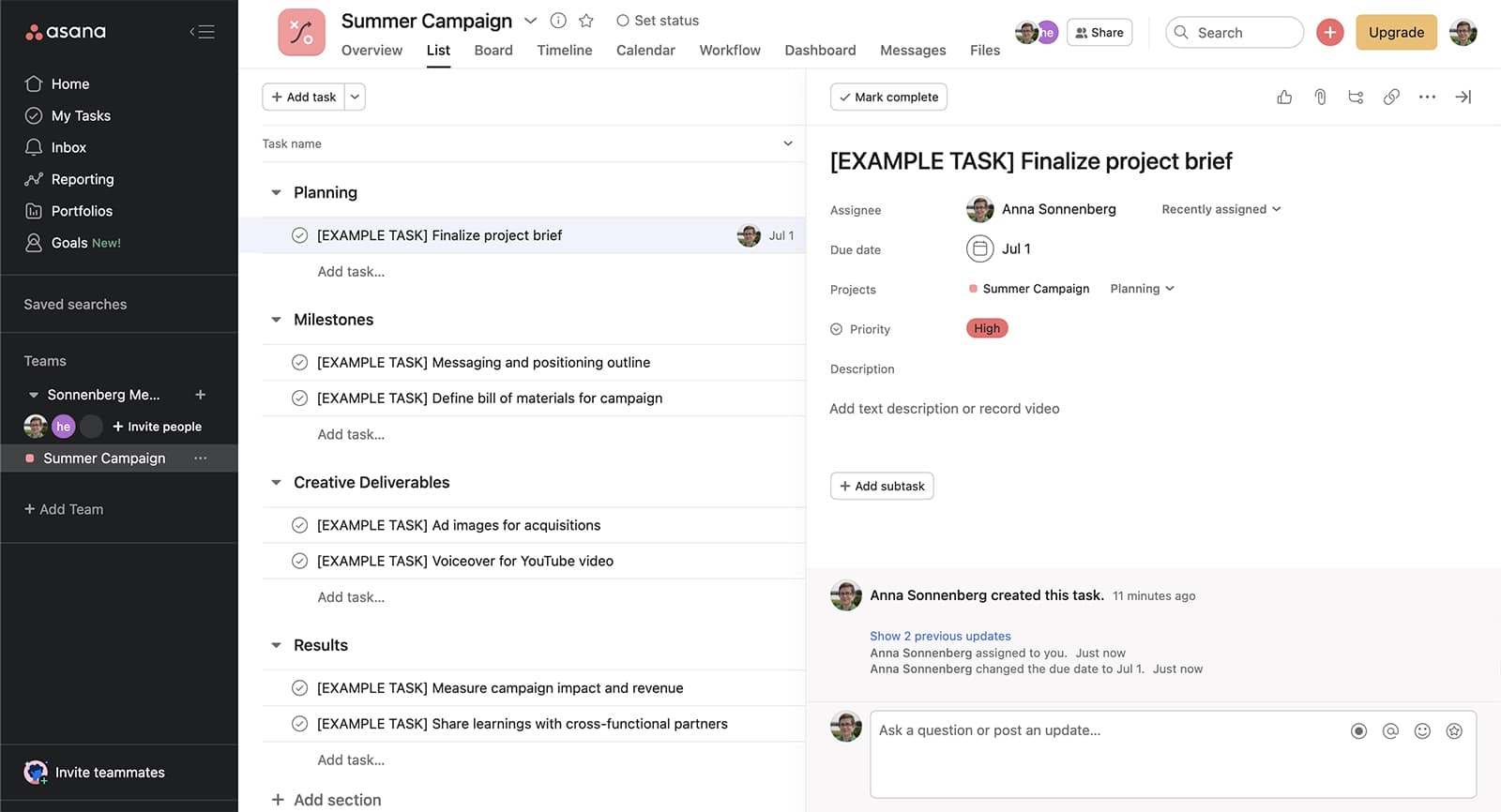Collapse the Results section

pos(276,646)
